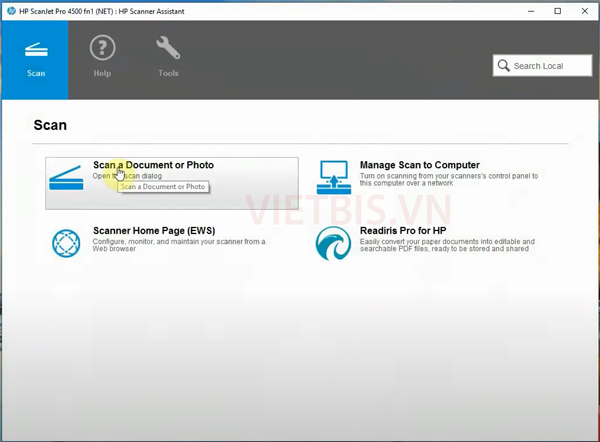Screen dimensions: 600x442
Task: Maximize the HP Scanner Assistant window
Action: point(557,11)
